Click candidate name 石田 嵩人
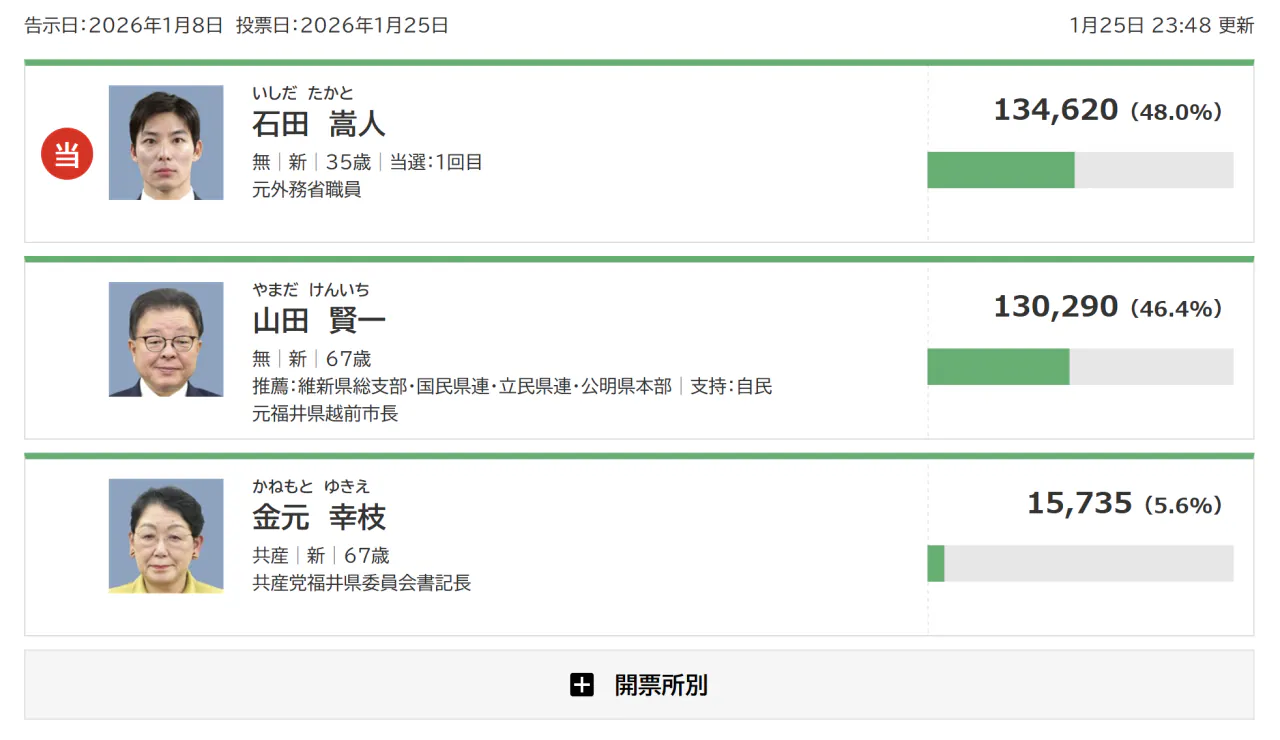 [x=318, y=124]
